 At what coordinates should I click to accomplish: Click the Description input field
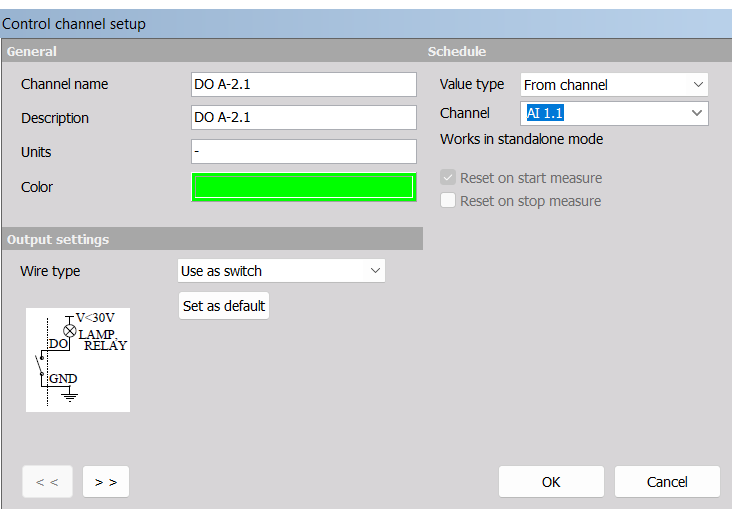coord(303,118)
